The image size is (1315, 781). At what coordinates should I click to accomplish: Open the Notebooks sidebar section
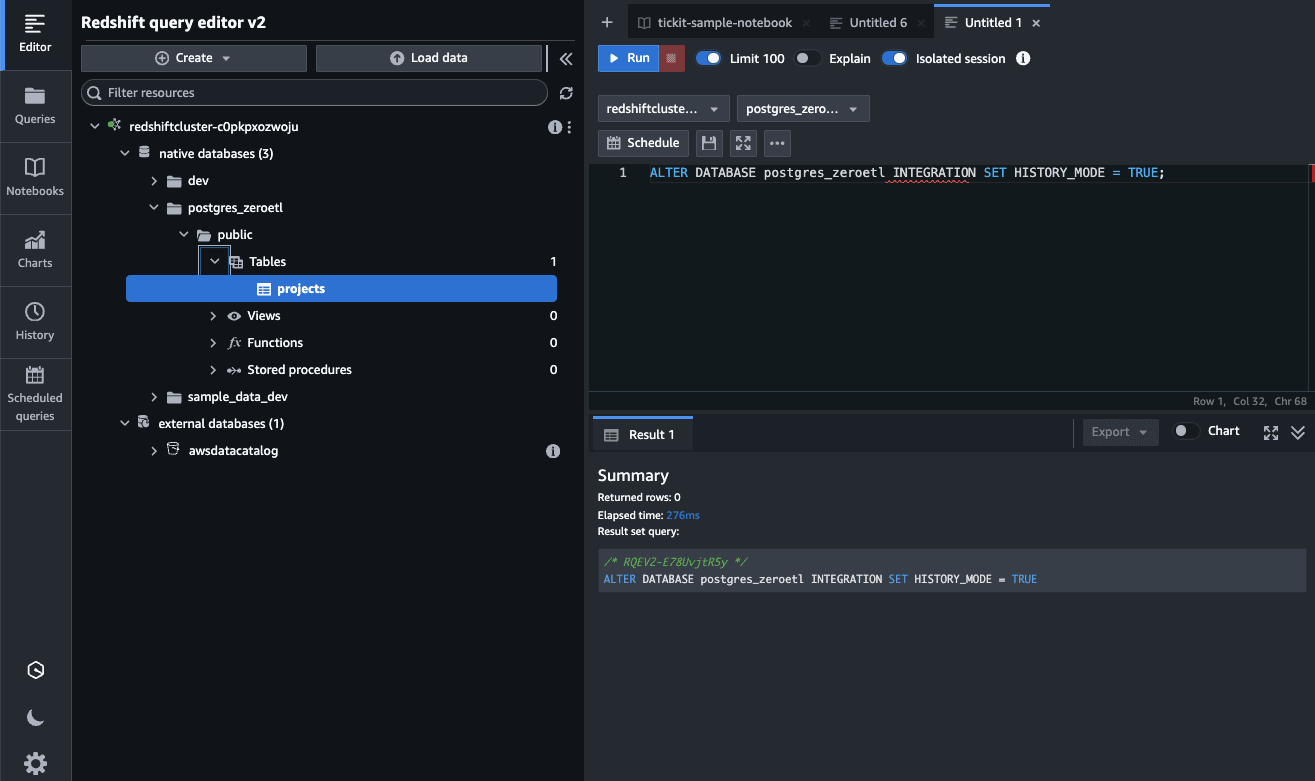point(35,178)
